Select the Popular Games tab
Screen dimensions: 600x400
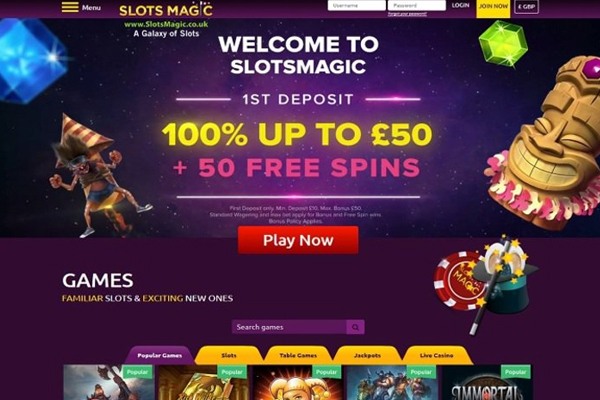pyautogui.click(x=160, y=355)
